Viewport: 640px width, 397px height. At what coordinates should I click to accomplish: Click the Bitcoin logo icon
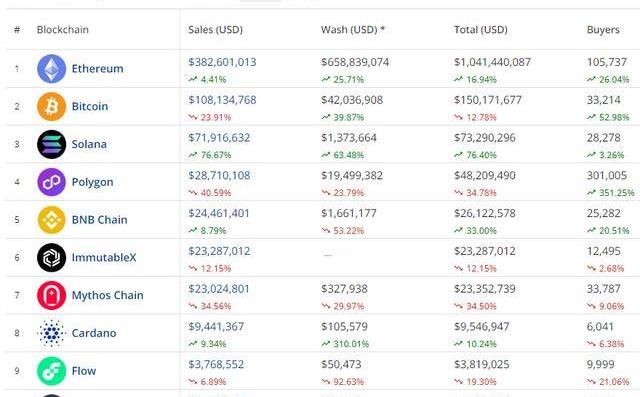[x=51, y=106]
